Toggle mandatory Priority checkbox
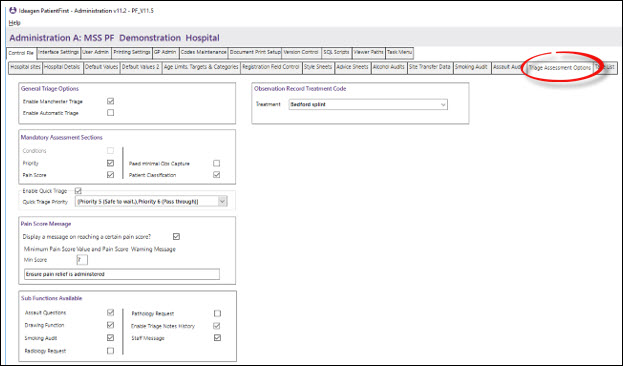Screen dimensions: 623x366 click(110, 163)
